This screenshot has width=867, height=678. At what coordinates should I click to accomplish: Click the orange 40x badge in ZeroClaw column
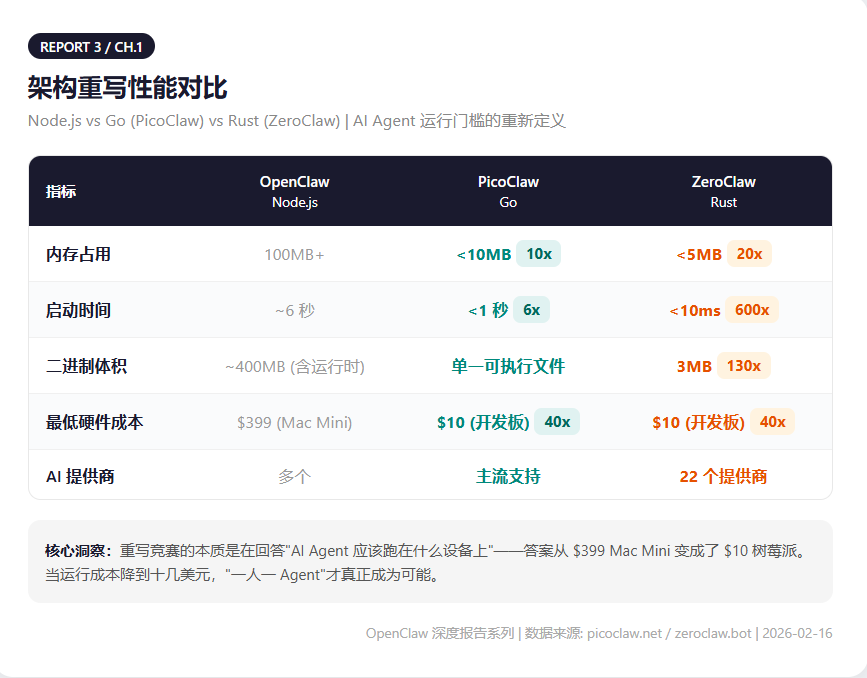pos(772,422)
